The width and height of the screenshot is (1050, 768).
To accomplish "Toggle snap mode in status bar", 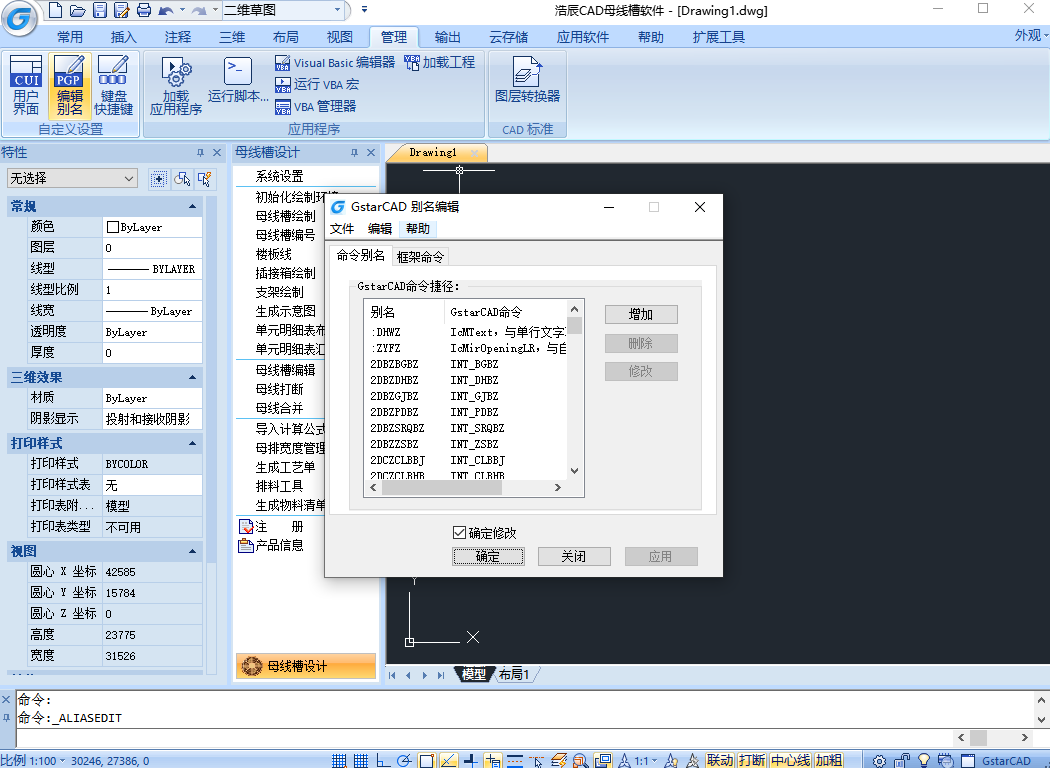I will click(340, 761).
